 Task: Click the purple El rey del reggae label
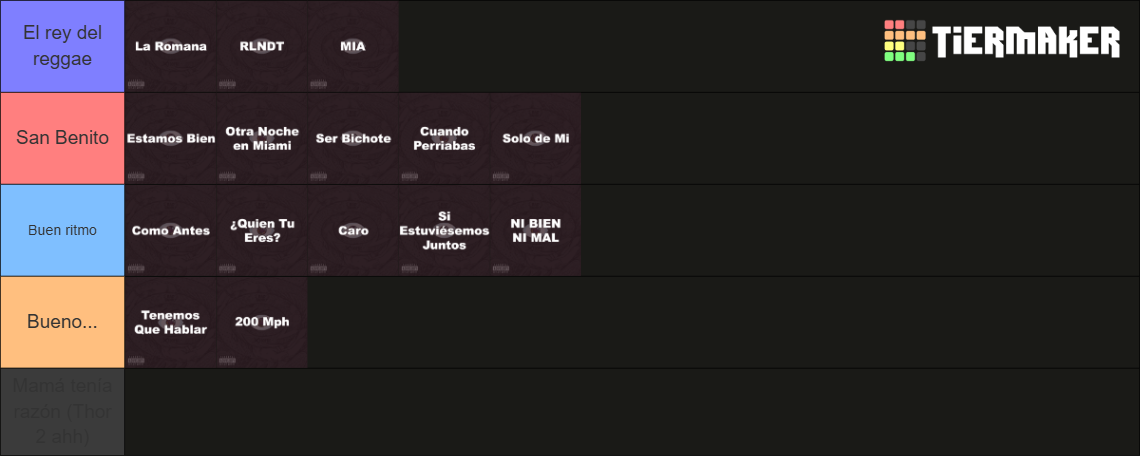[x=63, y=46]
